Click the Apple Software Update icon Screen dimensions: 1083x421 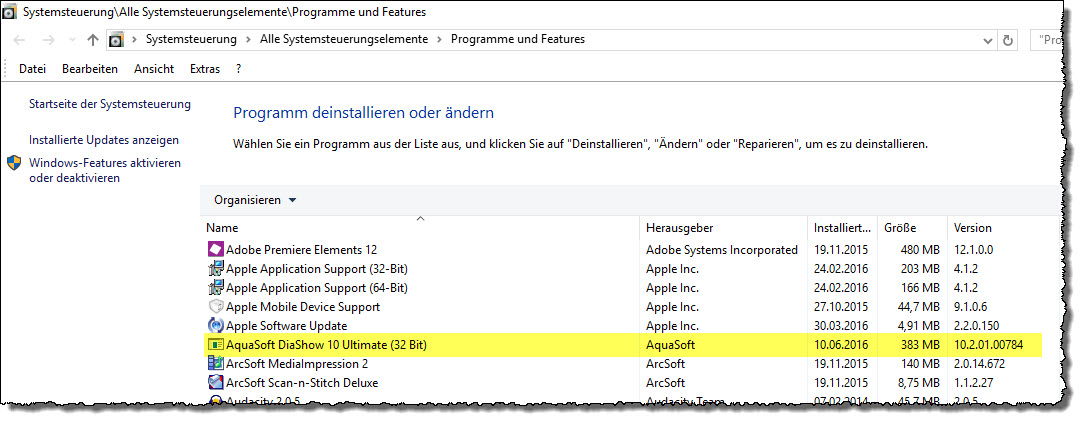coord(215,326)
